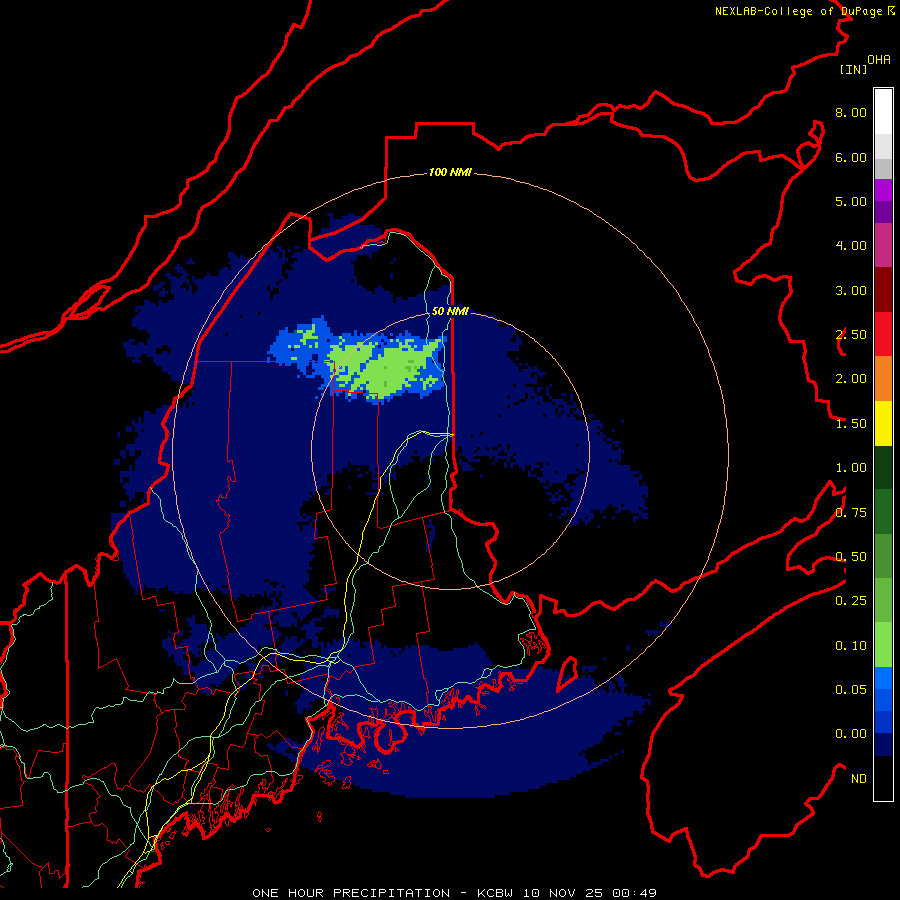The width and height of the screenshot is (900, 900).
Task: Click the 3.00 legend value
Action: click(851, 290)
